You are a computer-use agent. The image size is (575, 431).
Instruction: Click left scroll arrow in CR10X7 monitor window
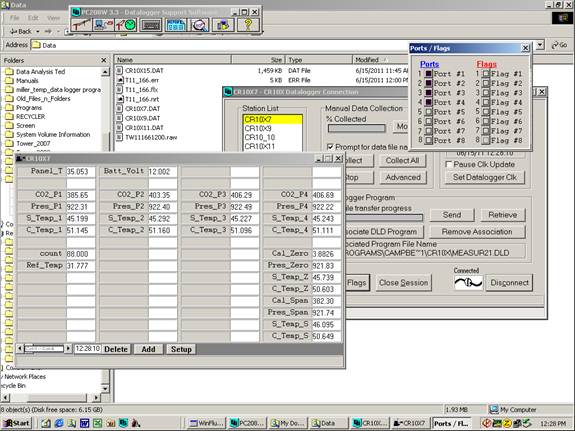point(20,348)
